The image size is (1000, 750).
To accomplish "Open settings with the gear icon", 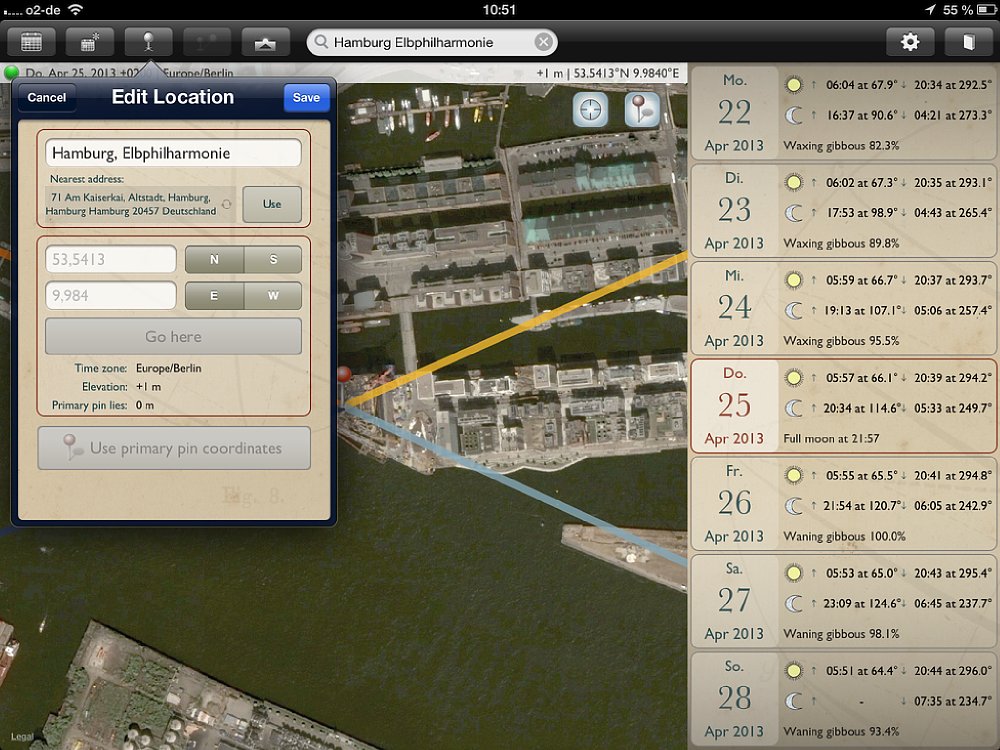I will [x=910, y=42].
